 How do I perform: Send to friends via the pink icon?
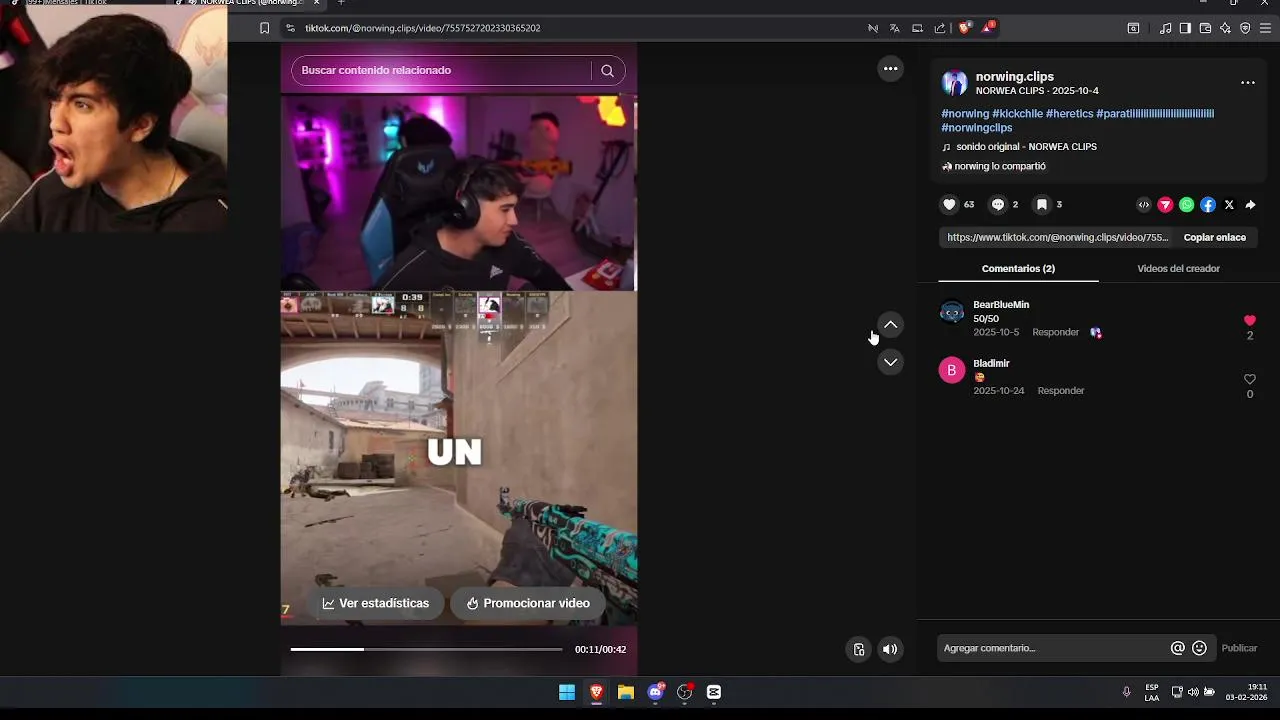pyautogui.click(x=1165, y=205)
